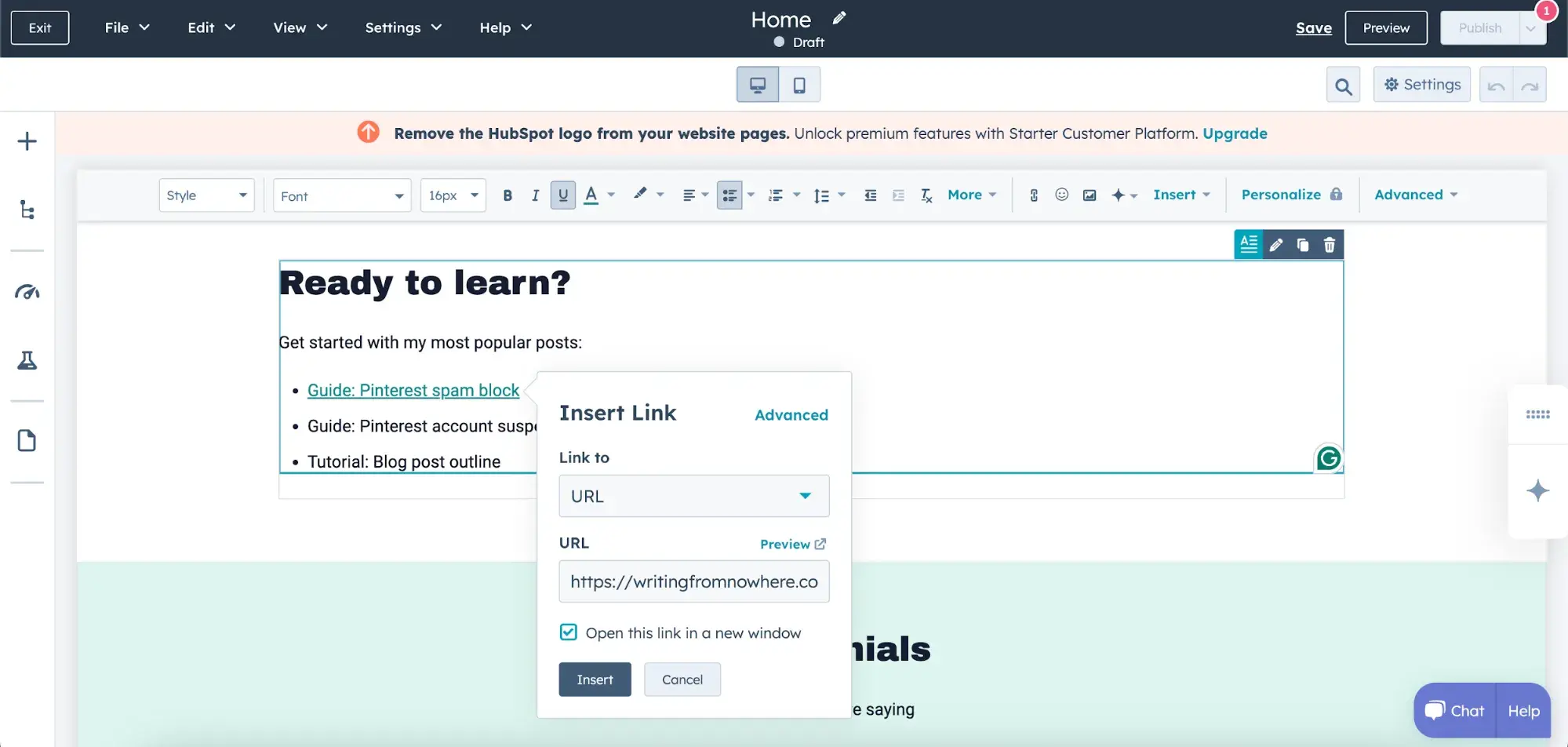Open the page Settings gear button
The image size is (1568, 747).
(x=1422, y=85)
